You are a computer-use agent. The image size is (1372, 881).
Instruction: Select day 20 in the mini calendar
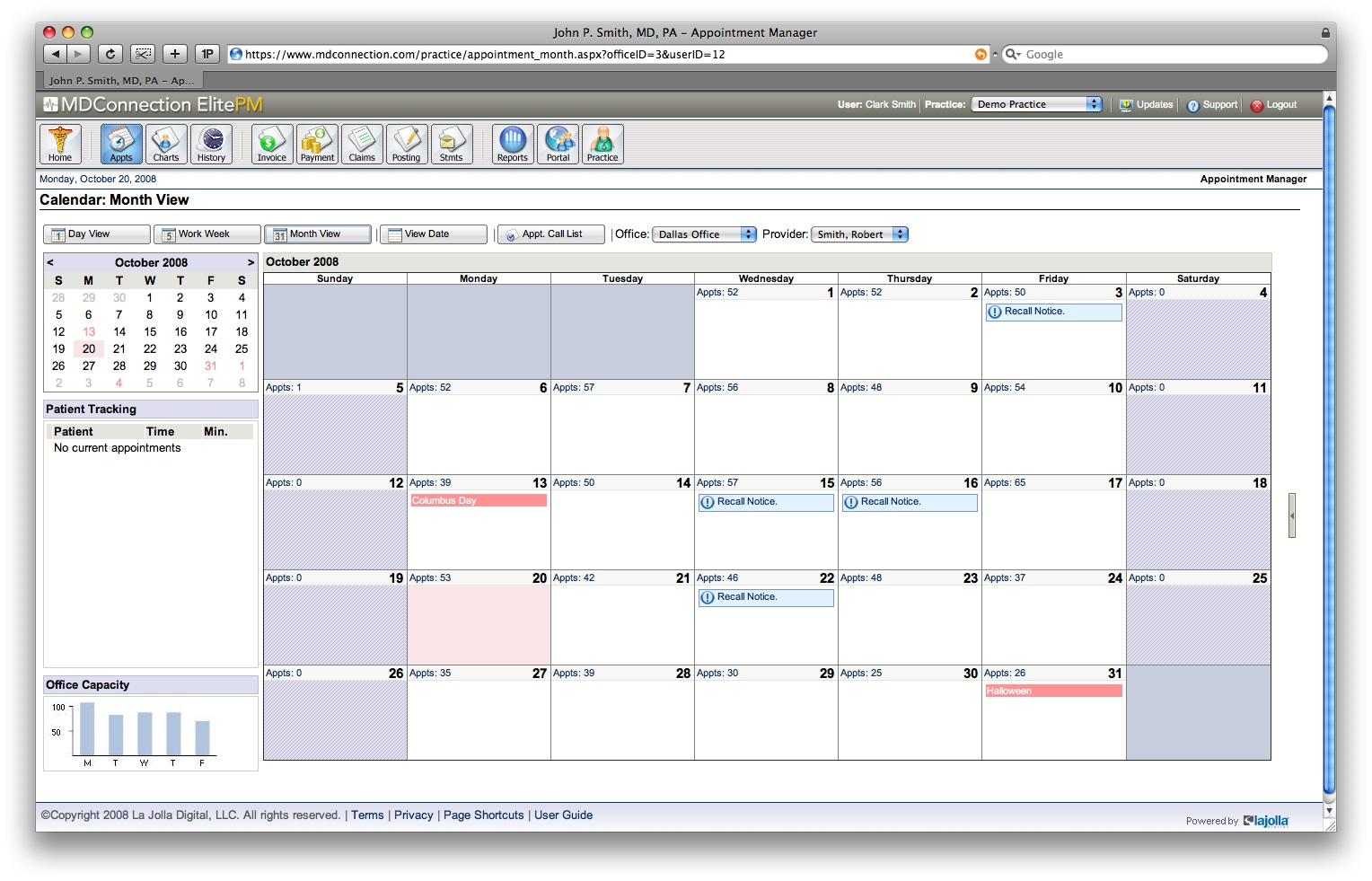tap(89, 349)
